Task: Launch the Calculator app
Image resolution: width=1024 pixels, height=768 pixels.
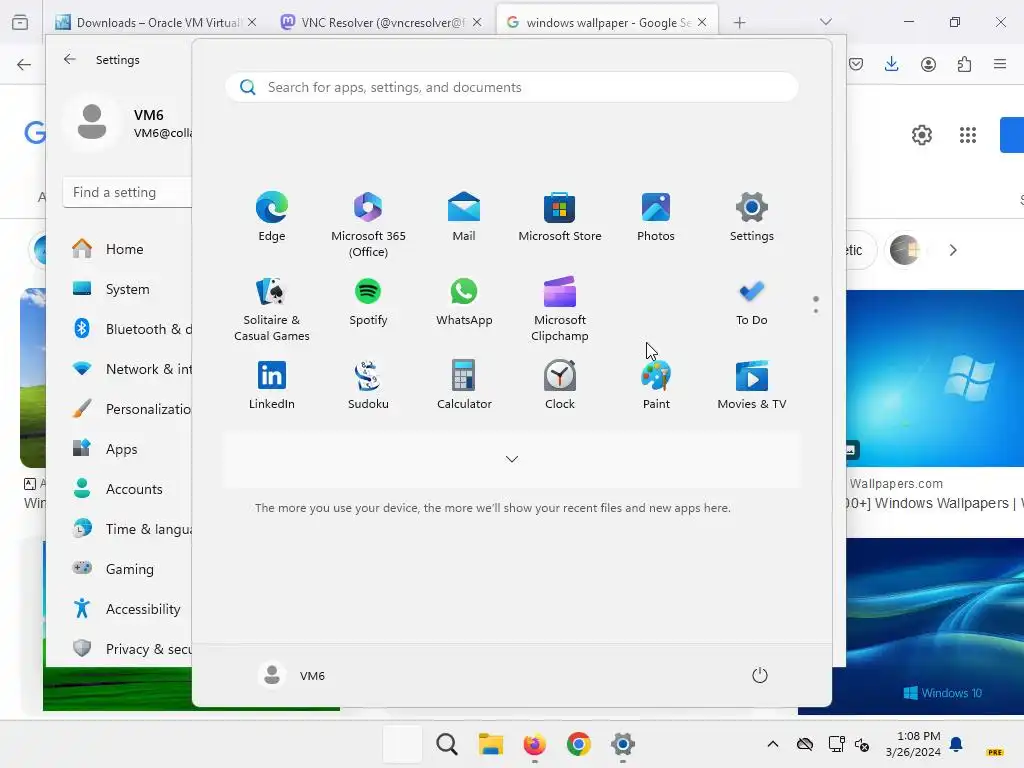Action: point(464,385)
